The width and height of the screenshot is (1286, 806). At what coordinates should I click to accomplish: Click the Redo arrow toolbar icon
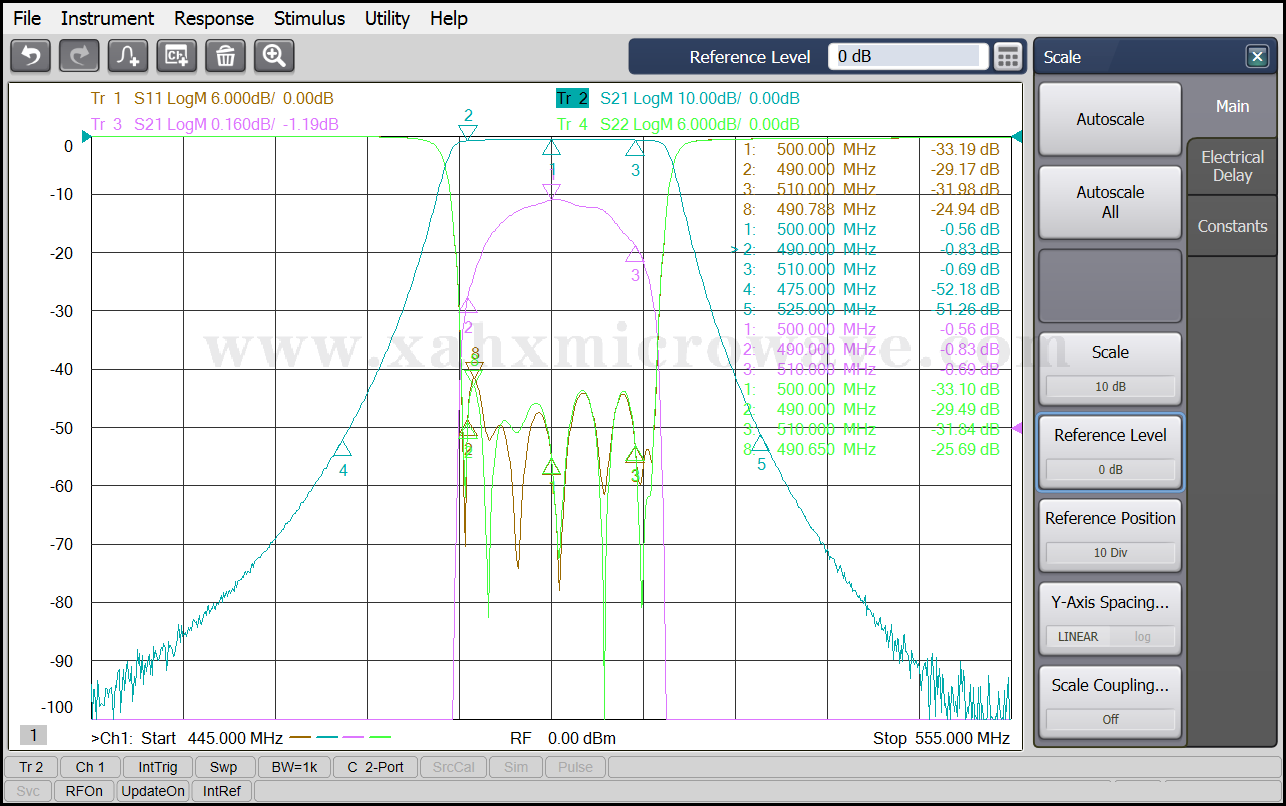coord(80,56)
